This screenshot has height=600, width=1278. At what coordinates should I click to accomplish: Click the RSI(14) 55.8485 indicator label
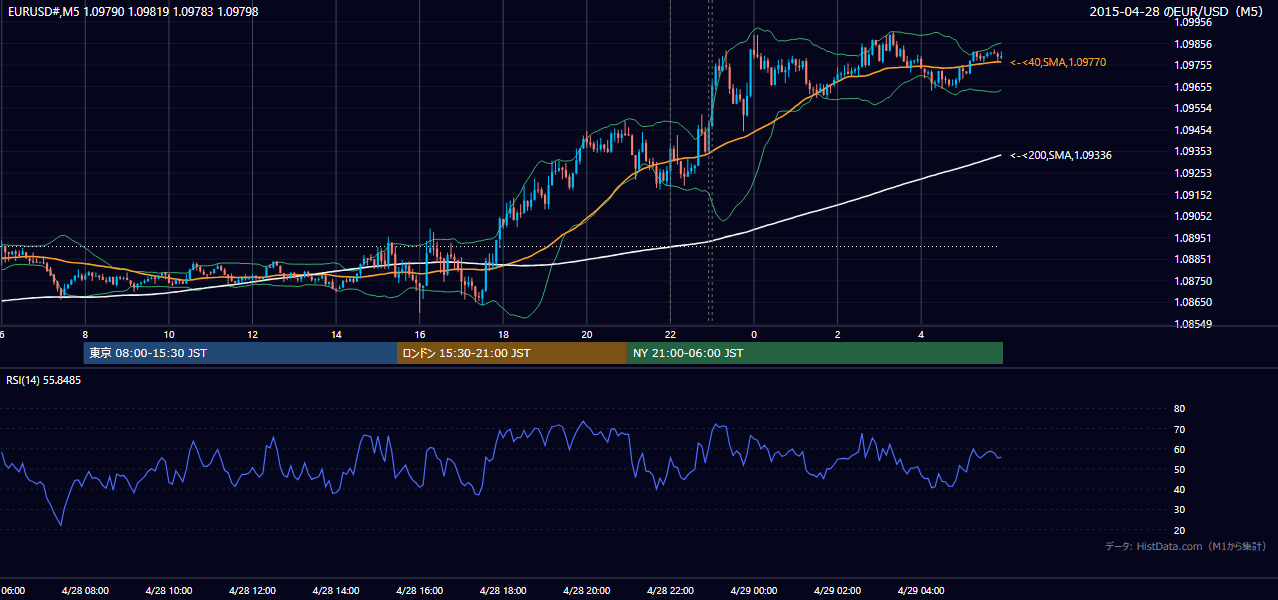pyautogui.click(x=44, y=380)
